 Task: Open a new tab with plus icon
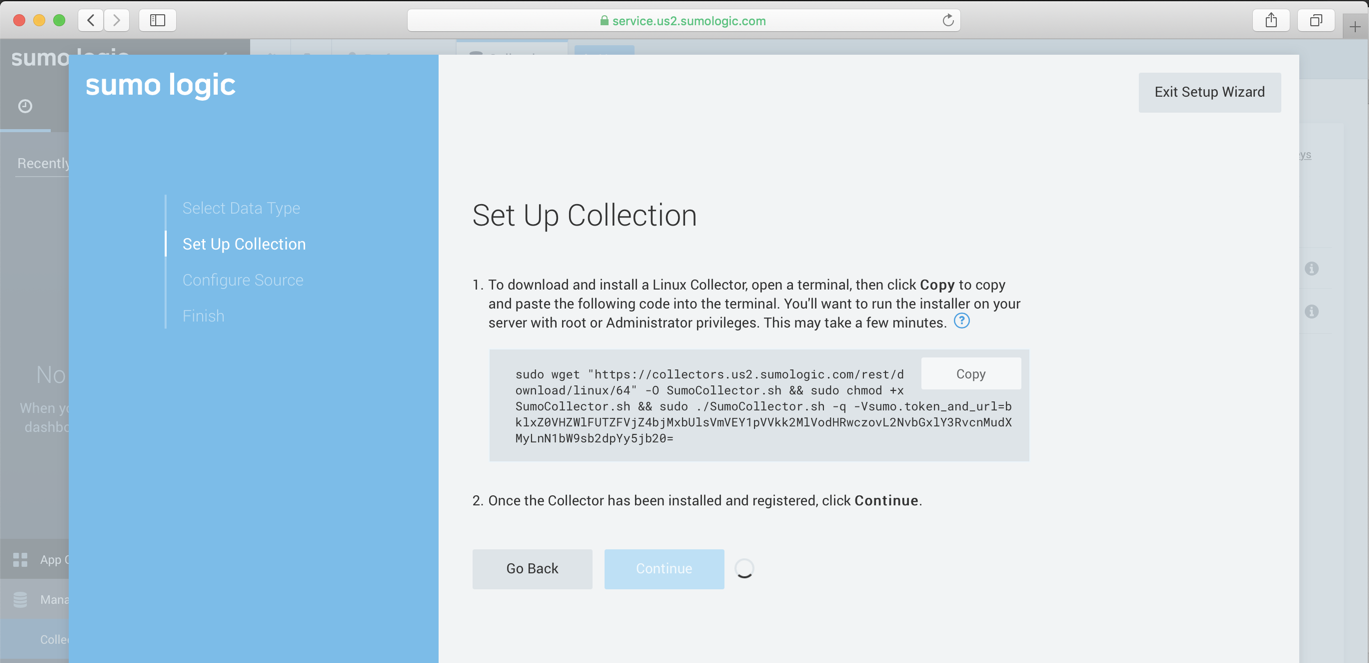click(x=1355, y=27)
